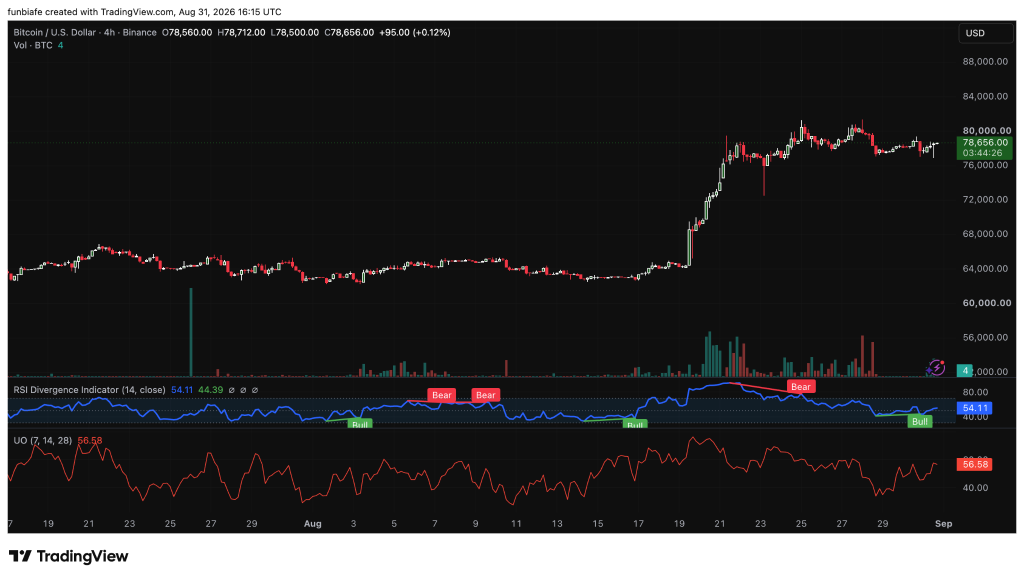Click the funbiafe created with TradingView.com caption
The width and height of the screenshot is (1024, 579).
(144, 12)
